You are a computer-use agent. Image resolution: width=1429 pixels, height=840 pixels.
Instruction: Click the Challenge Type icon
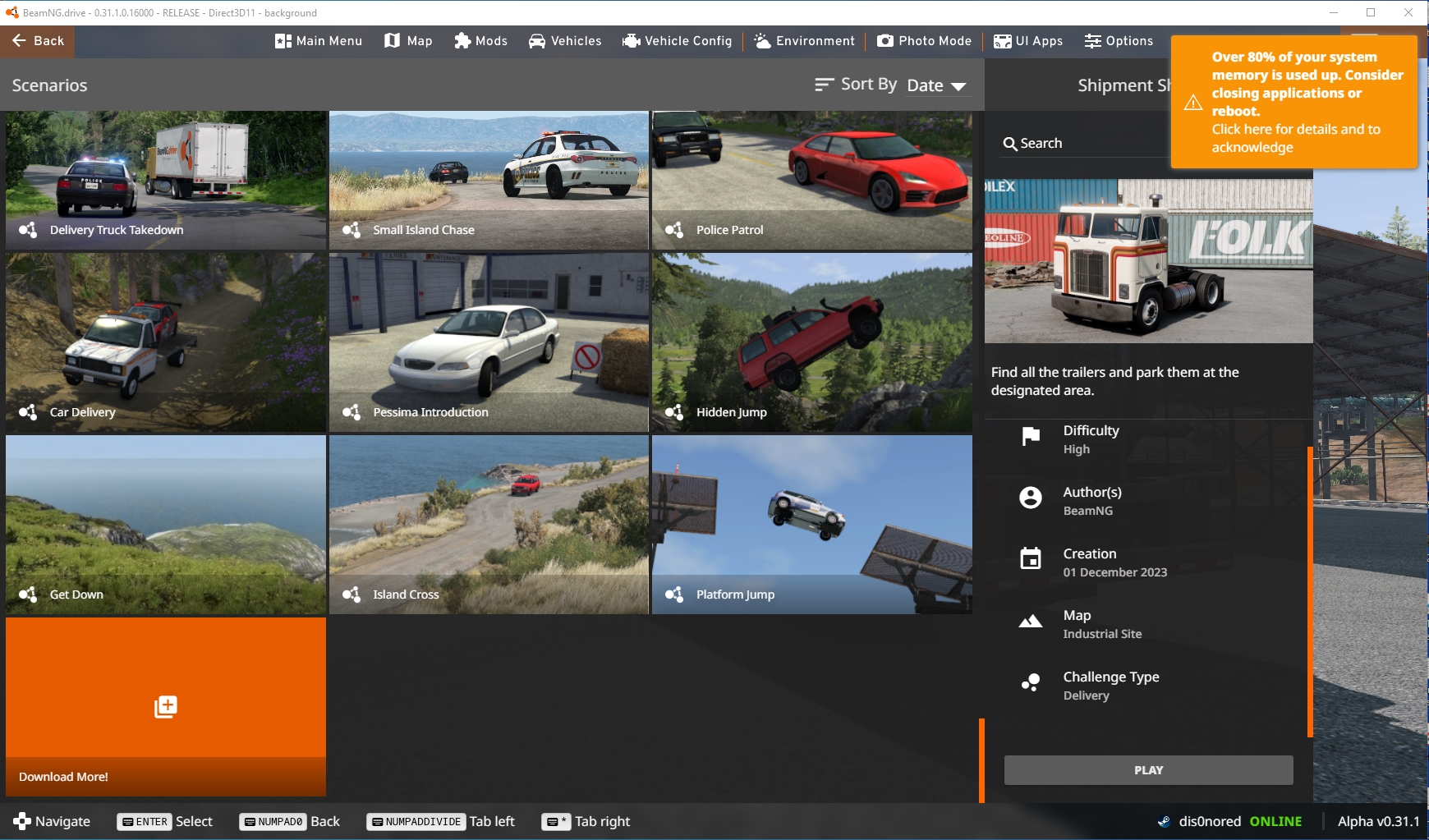click(x=1031, y=682)
